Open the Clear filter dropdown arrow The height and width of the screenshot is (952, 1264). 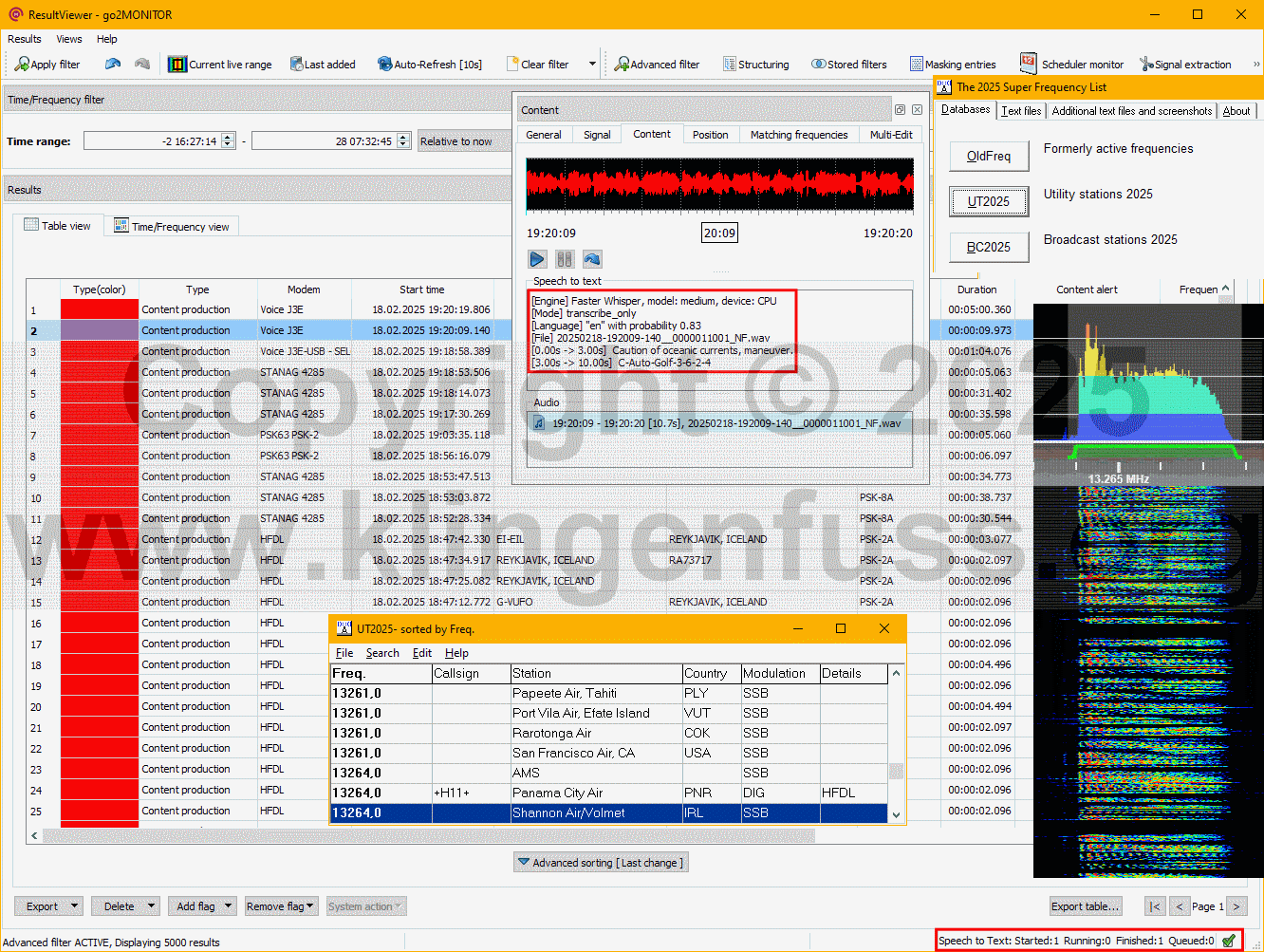pos(592,65)
